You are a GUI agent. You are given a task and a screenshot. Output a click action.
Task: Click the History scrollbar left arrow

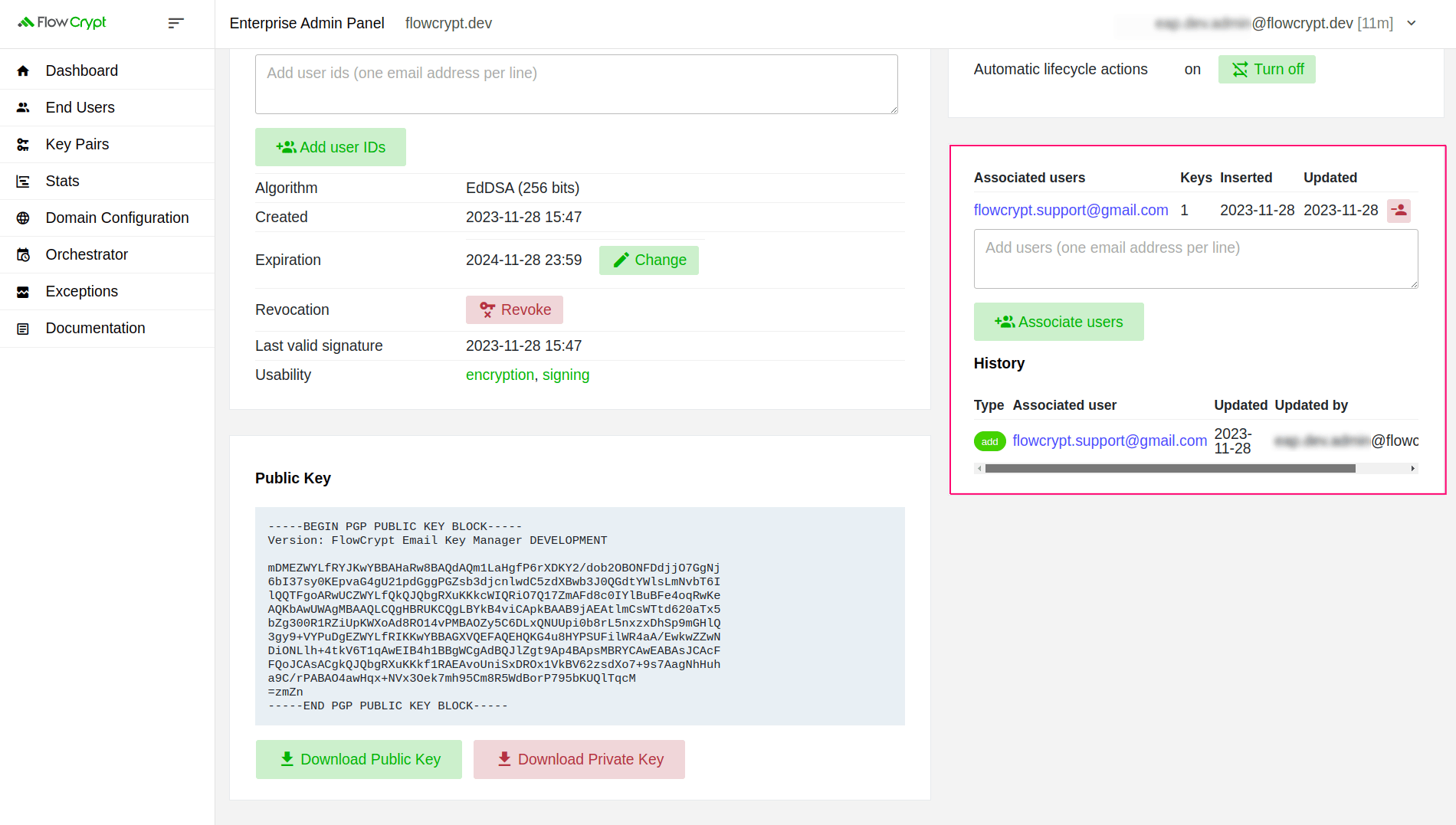click(979, 468)
